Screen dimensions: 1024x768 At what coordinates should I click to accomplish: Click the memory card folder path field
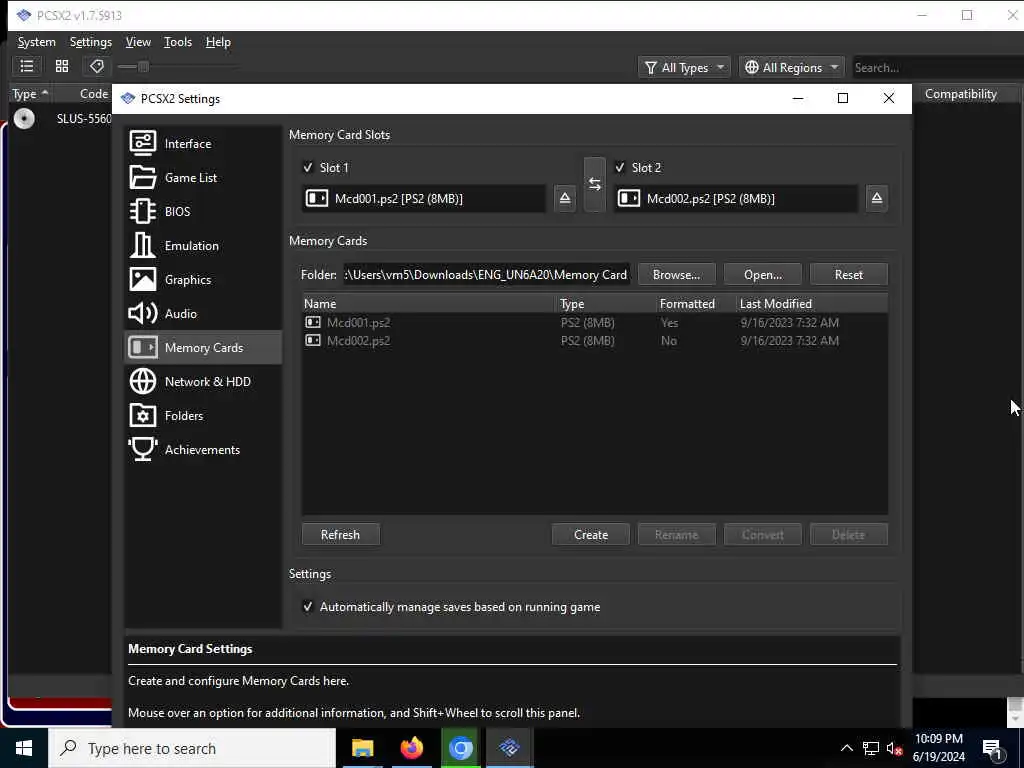pos(487,274)
